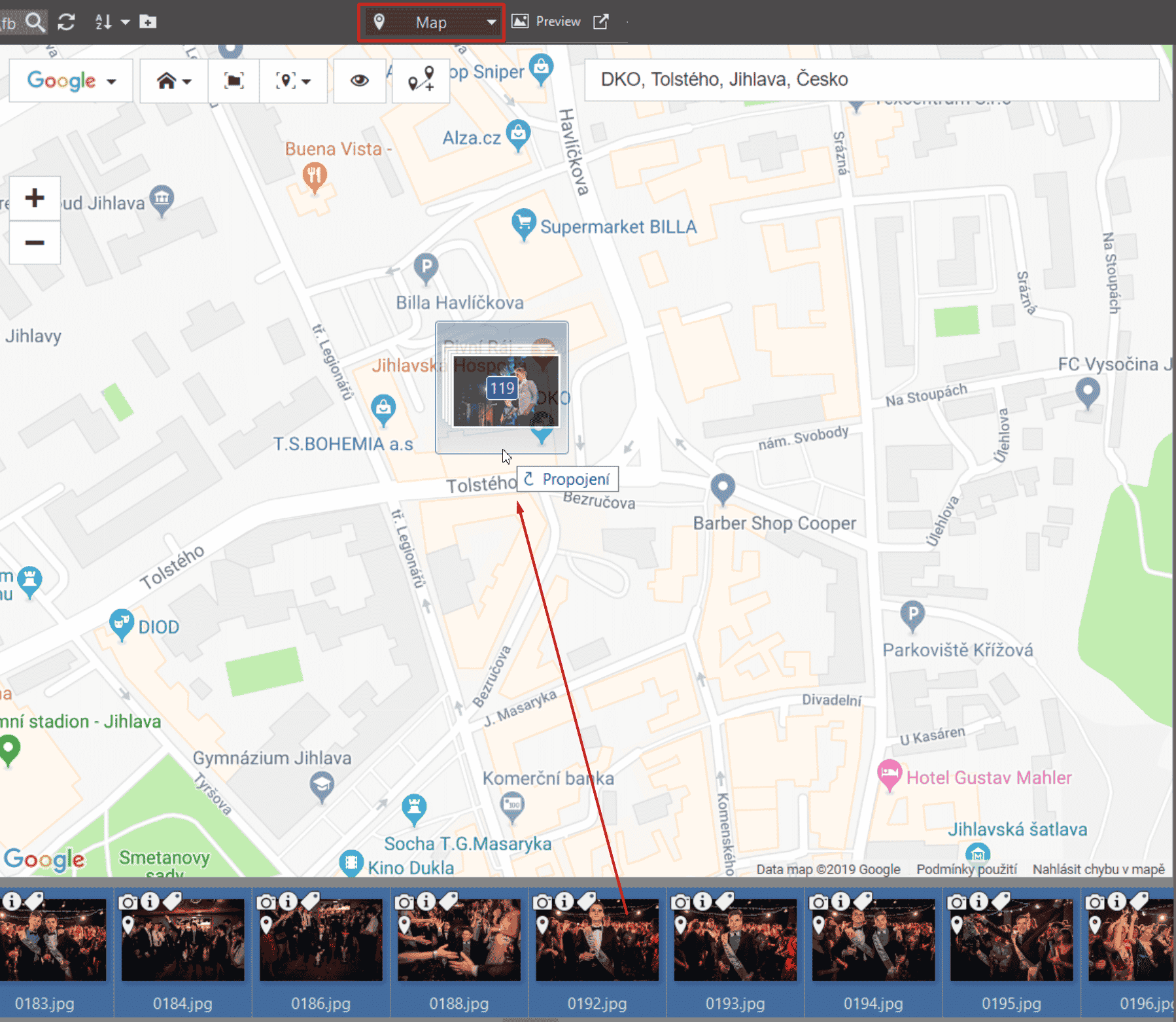Open Podmínky použití link
Viewport: 1176px width, 1022px height.
967,869
